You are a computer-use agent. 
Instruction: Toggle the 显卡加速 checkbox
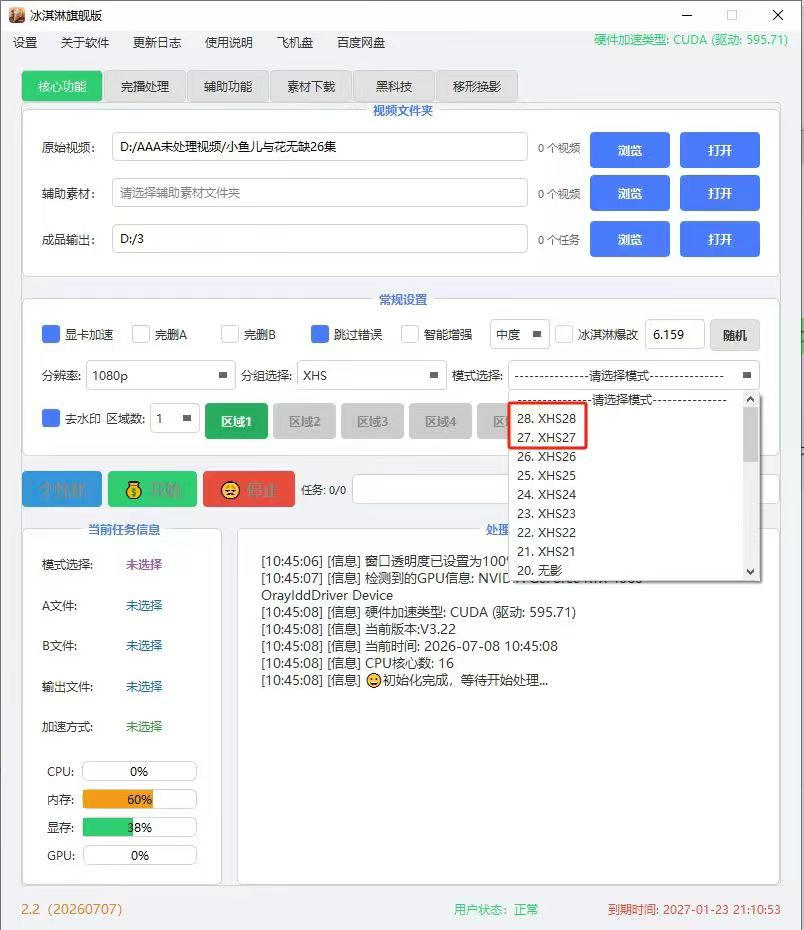pyautogui.click(x=51, y=335)
